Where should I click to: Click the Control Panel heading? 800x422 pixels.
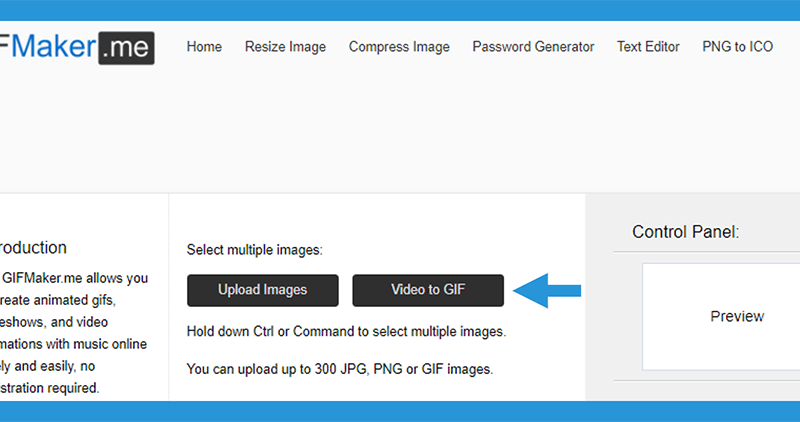tap(685, 232)
